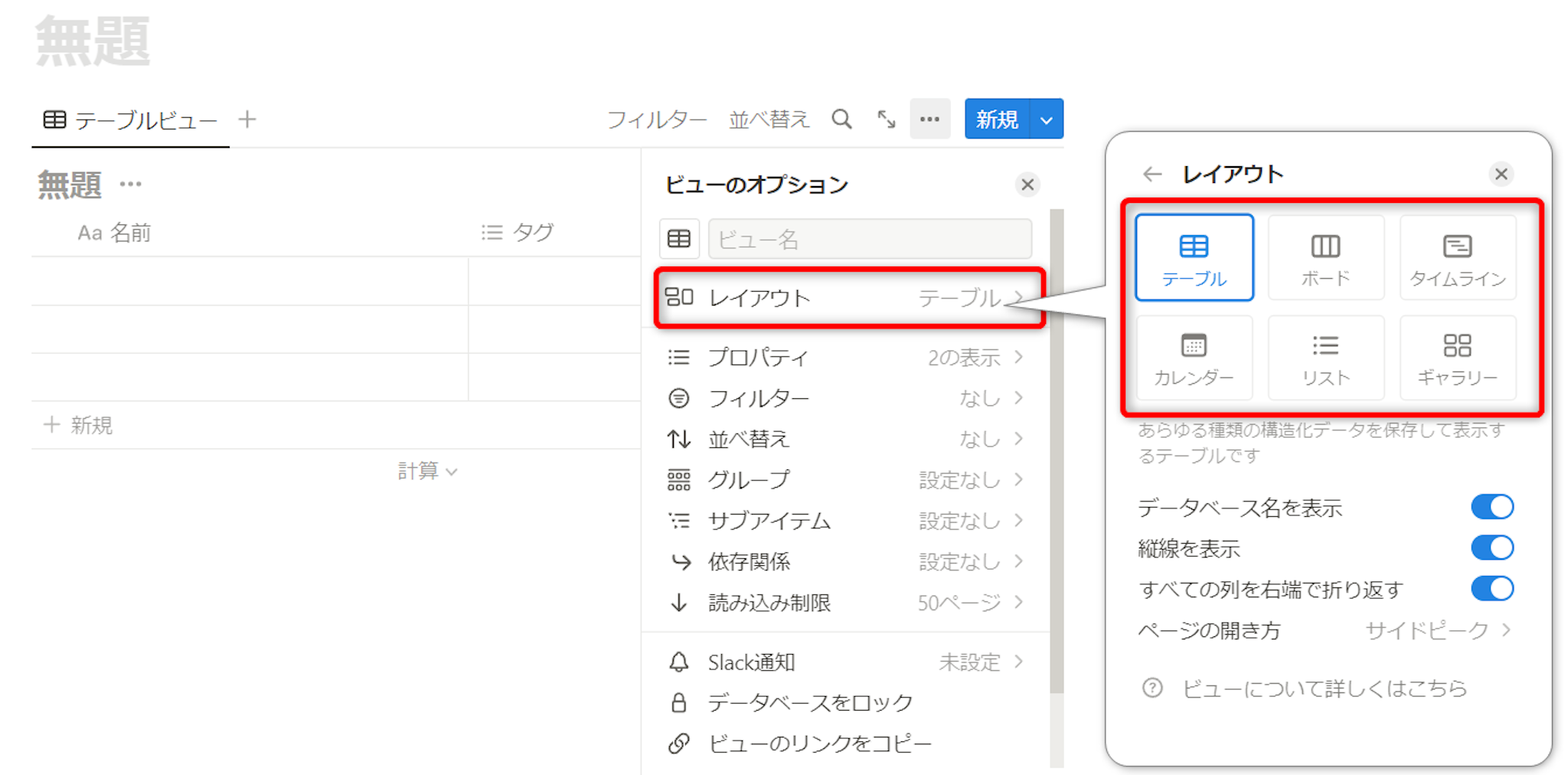Screen dimensions: 1568x775
Task: Click the search magnifier icon
Action: 841,119
